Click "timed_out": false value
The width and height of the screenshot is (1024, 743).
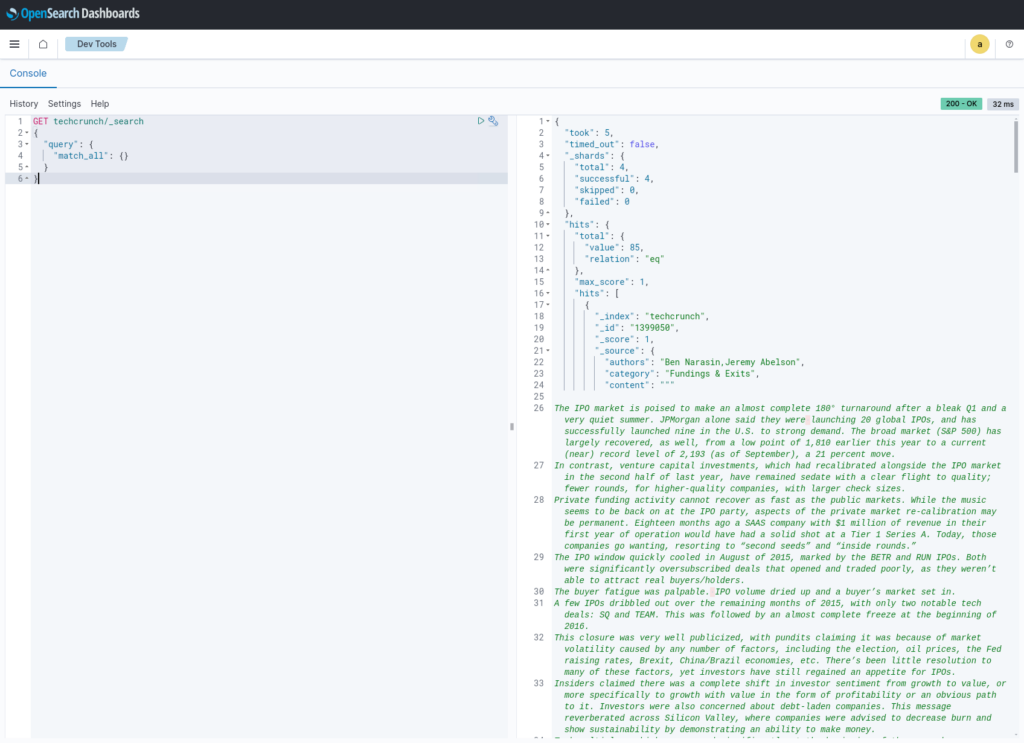(x=643, y=144)
